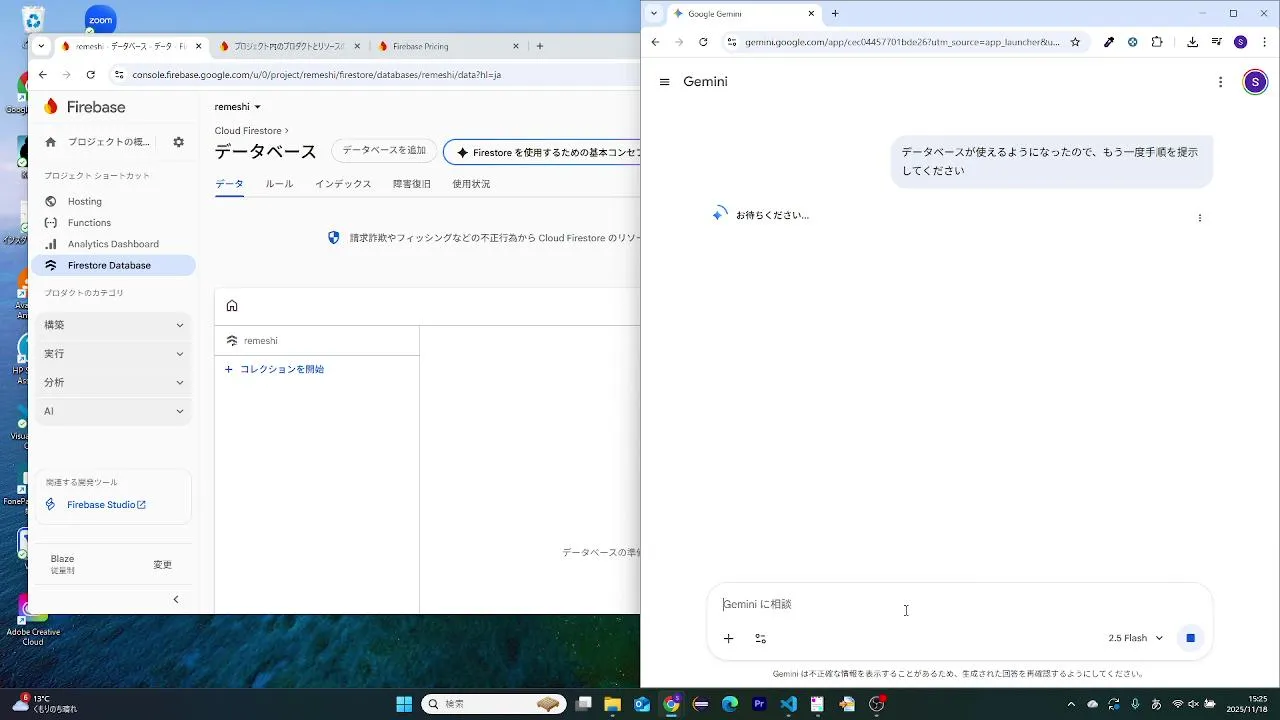1280x720 pixels.
Task: Click the データベースを追加 button
Action: click(x=384, y=151)
